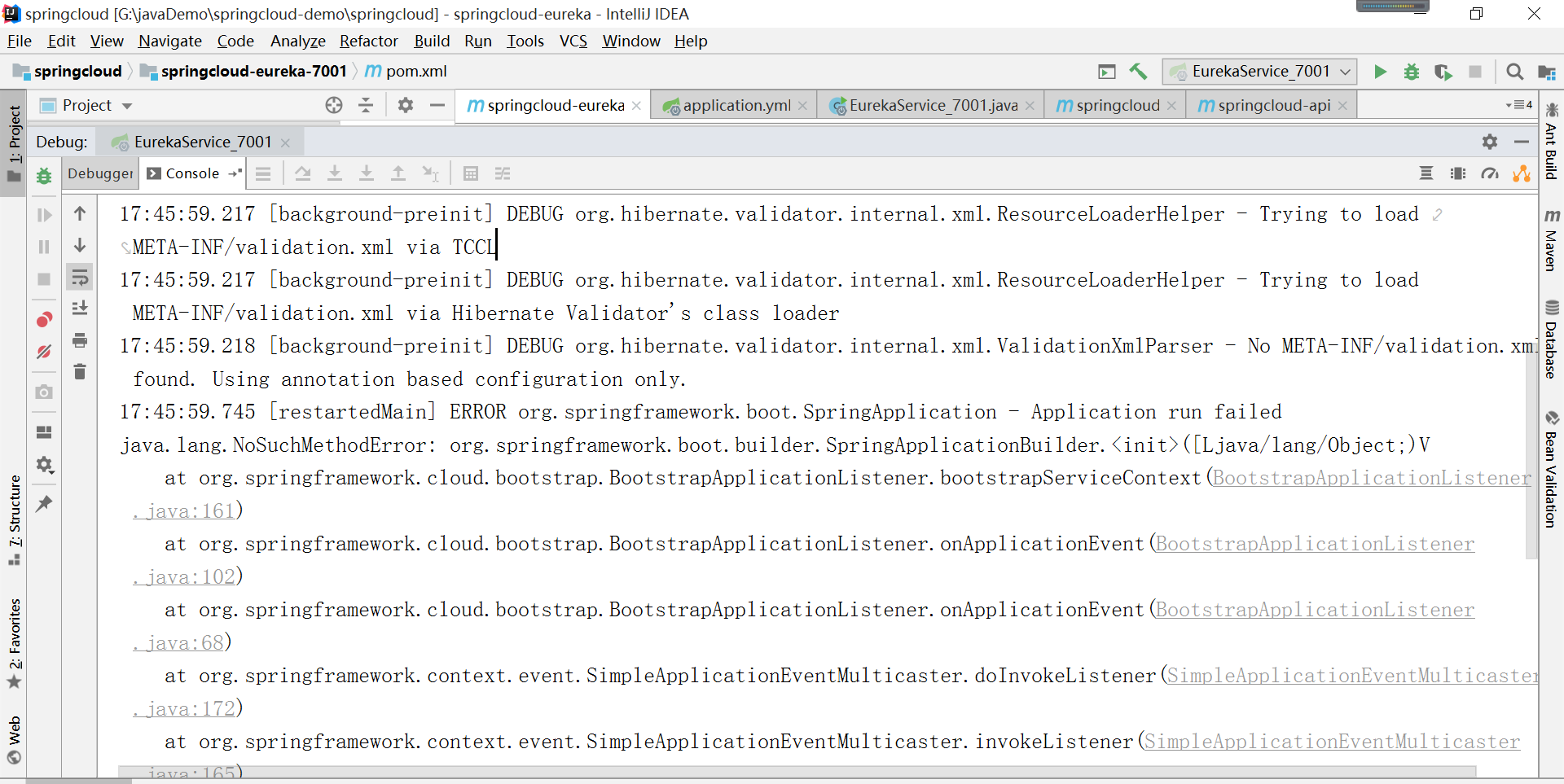
Task: Start debugging with the bug icon in the top toolbar
Action: click(x=1412, y=72)
